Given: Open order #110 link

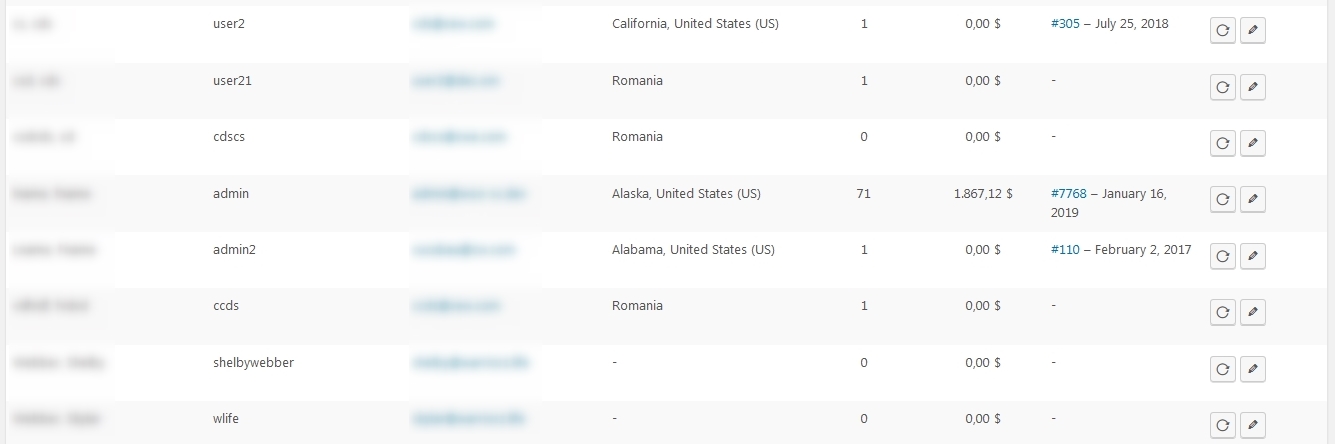Looking at the screenshot, I should tap(1065, 250).
